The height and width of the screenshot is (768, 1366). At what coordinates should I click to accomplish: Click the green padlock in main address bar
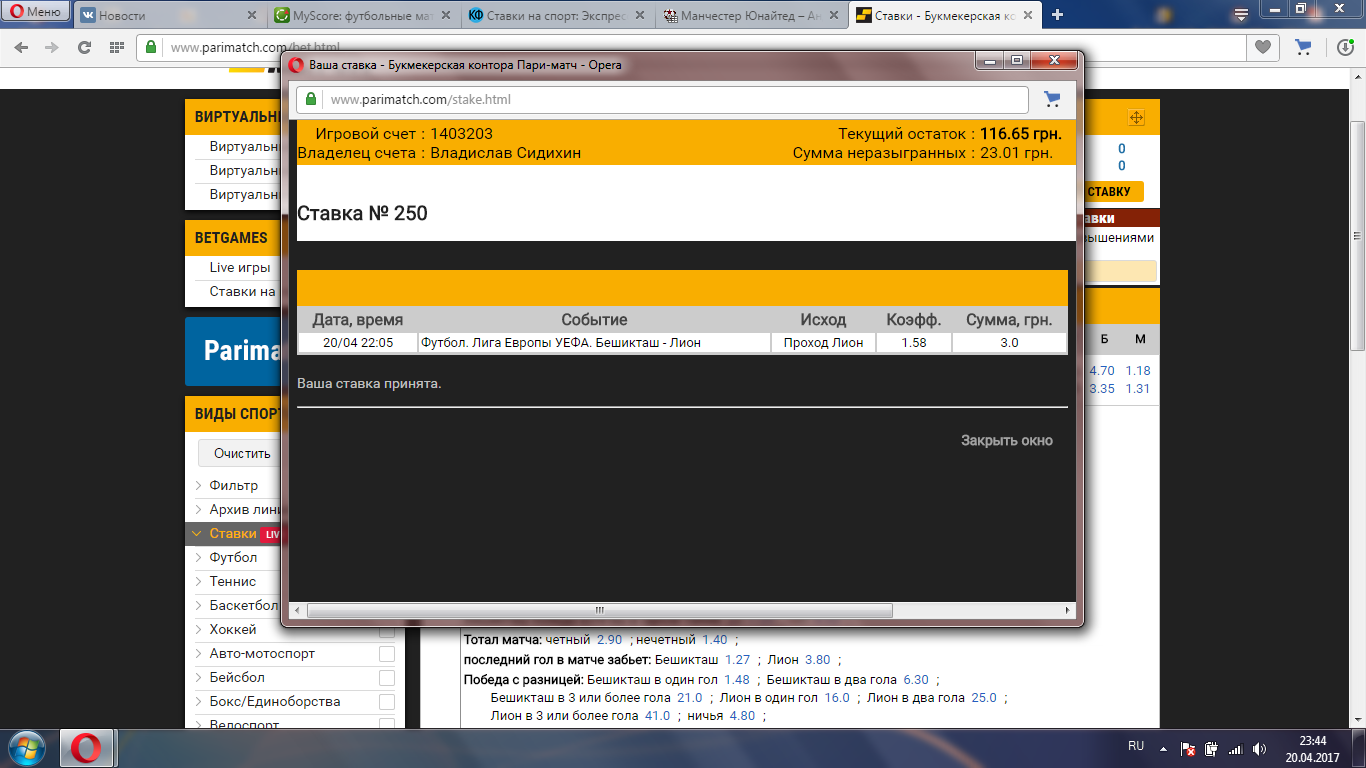(x=151, y=47)
